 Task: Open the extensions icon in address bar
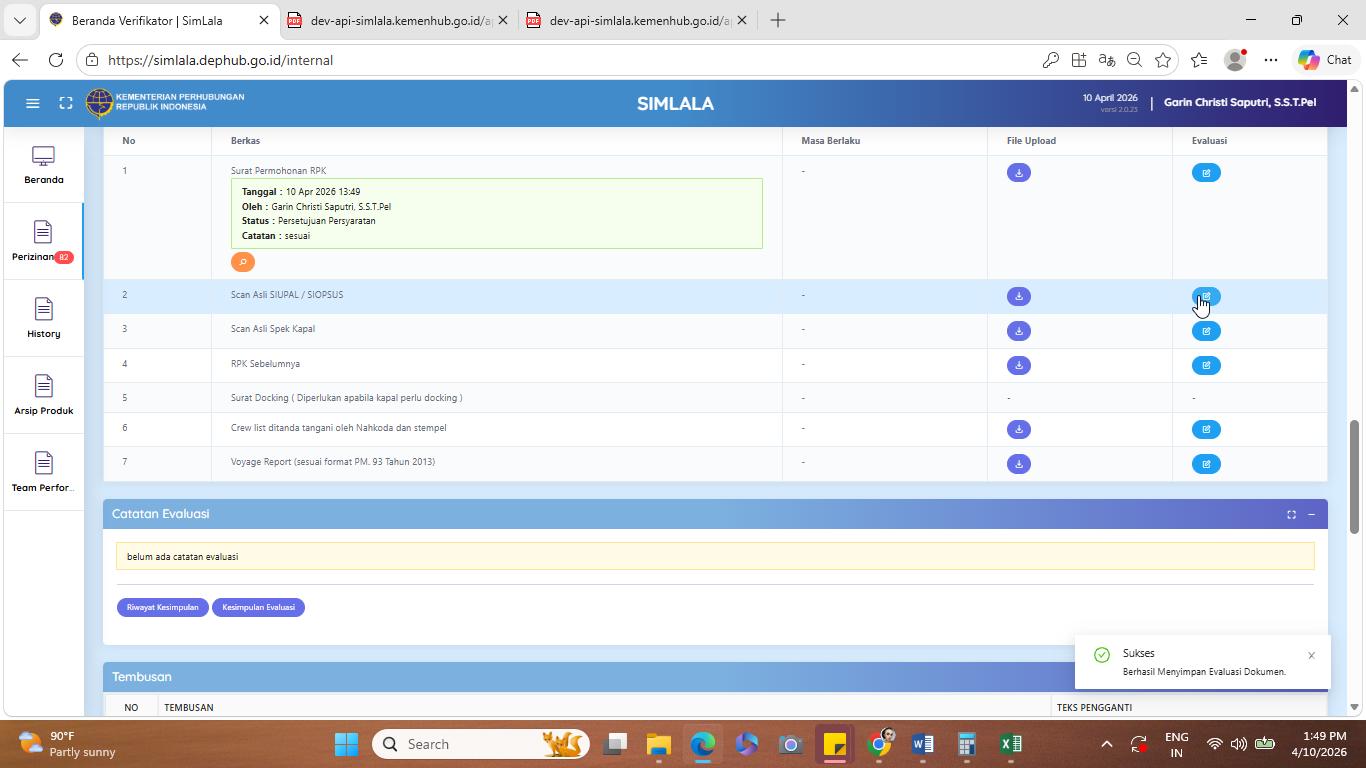point(1078,60)
